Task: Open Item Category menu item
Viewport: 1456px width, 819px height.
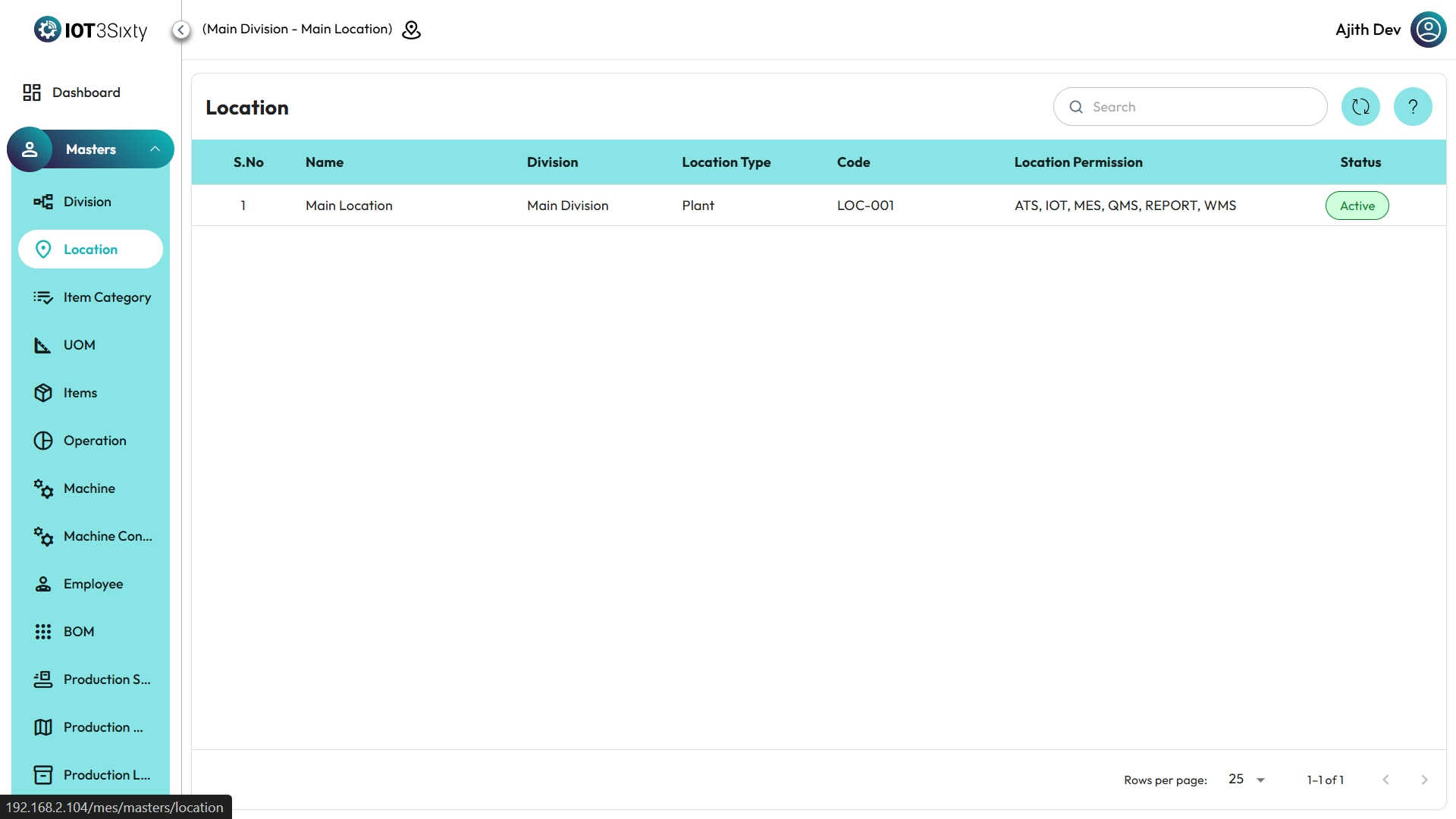Action: point(107,297)
